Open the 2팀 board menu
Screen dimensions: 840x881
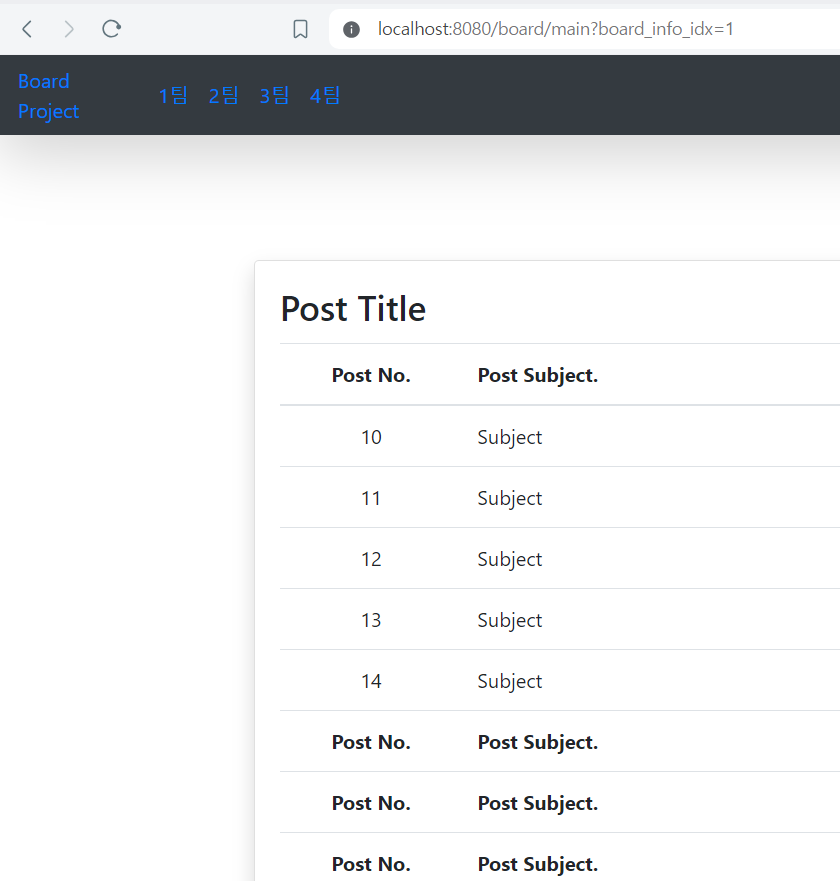pos(224,96)
